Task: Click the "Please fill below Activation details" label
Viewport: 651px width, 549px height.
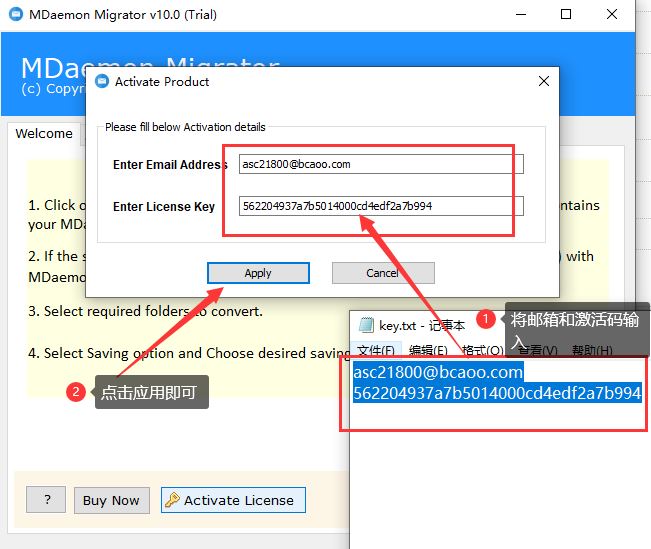Action: (x=185, y=127)
